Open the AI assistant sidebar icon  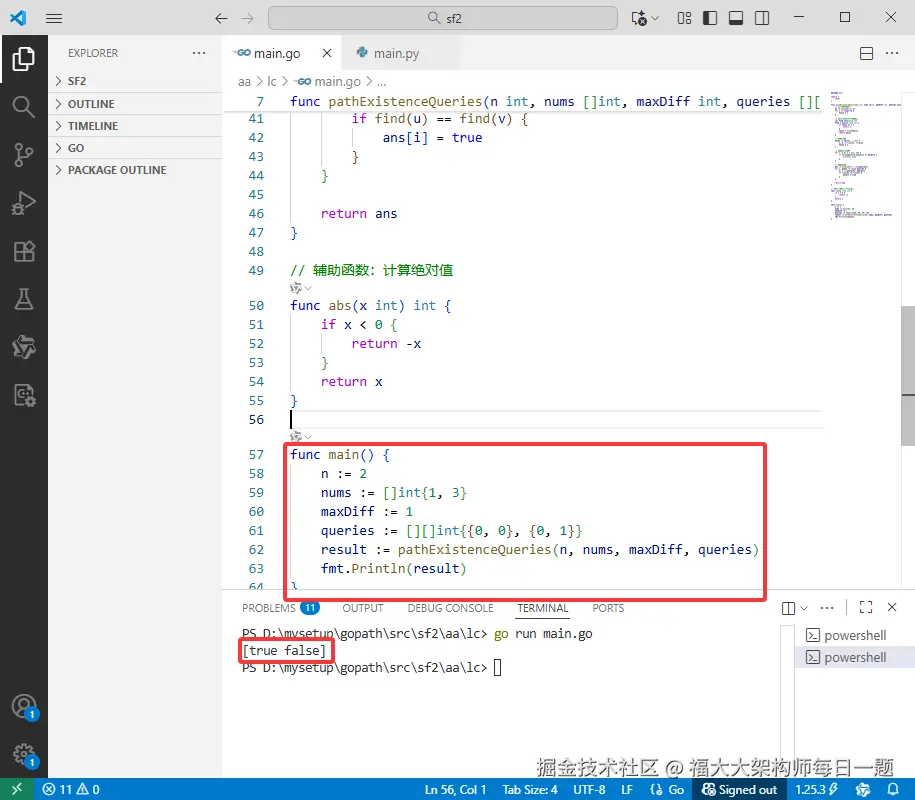point(23,347)
